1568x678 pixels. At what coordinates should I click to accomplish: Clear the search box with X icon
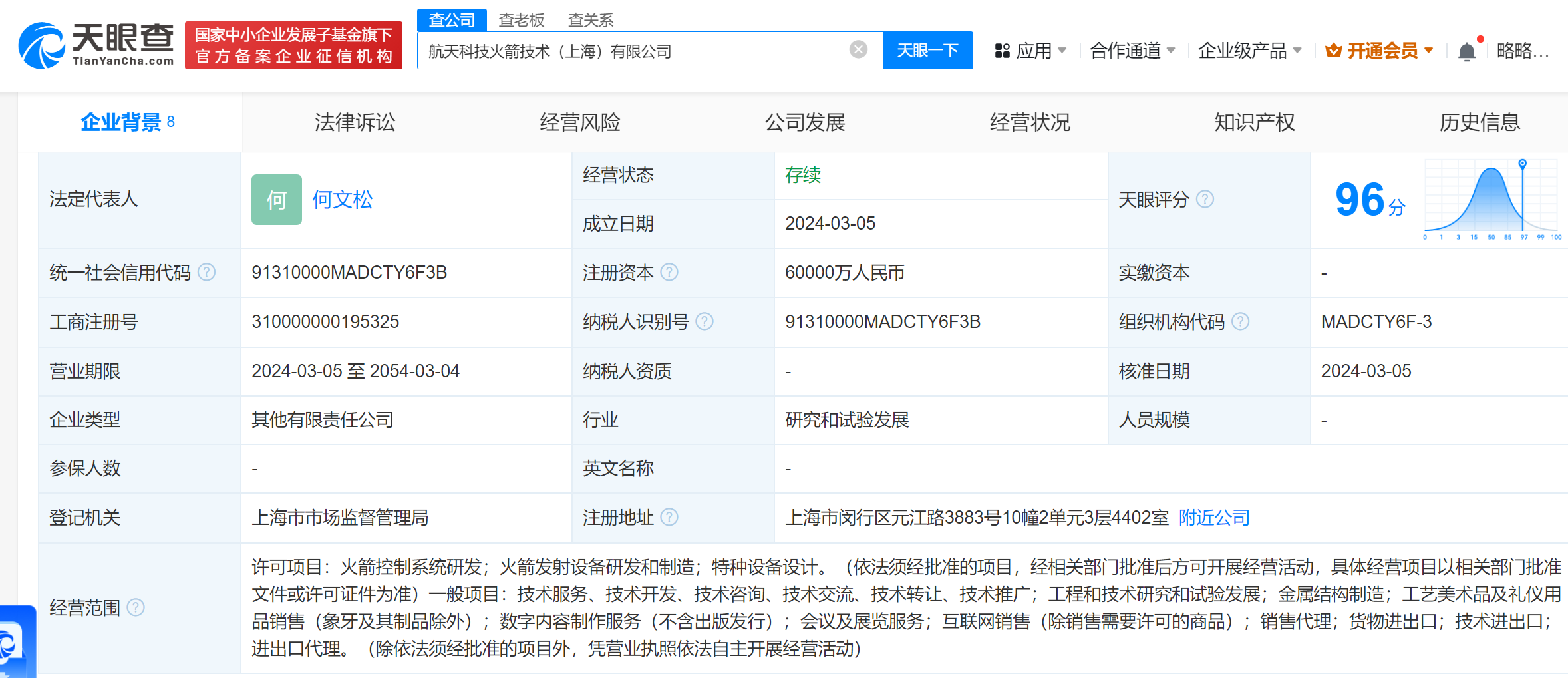(x=858, y=50)
